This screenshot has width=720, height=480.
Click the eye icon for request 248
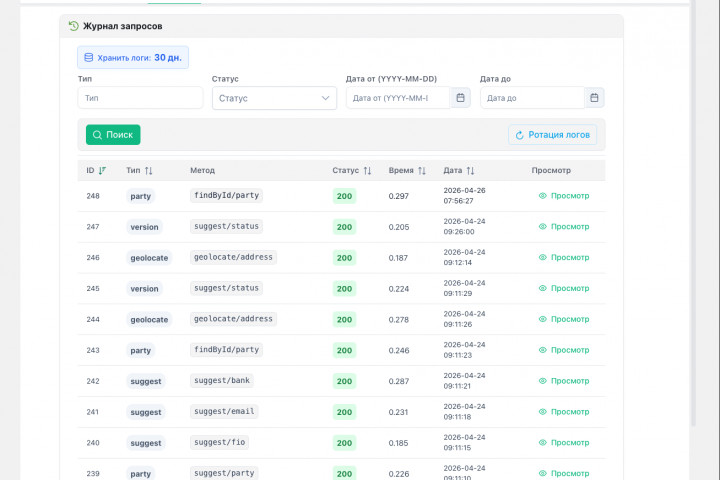tap(543, 196)
